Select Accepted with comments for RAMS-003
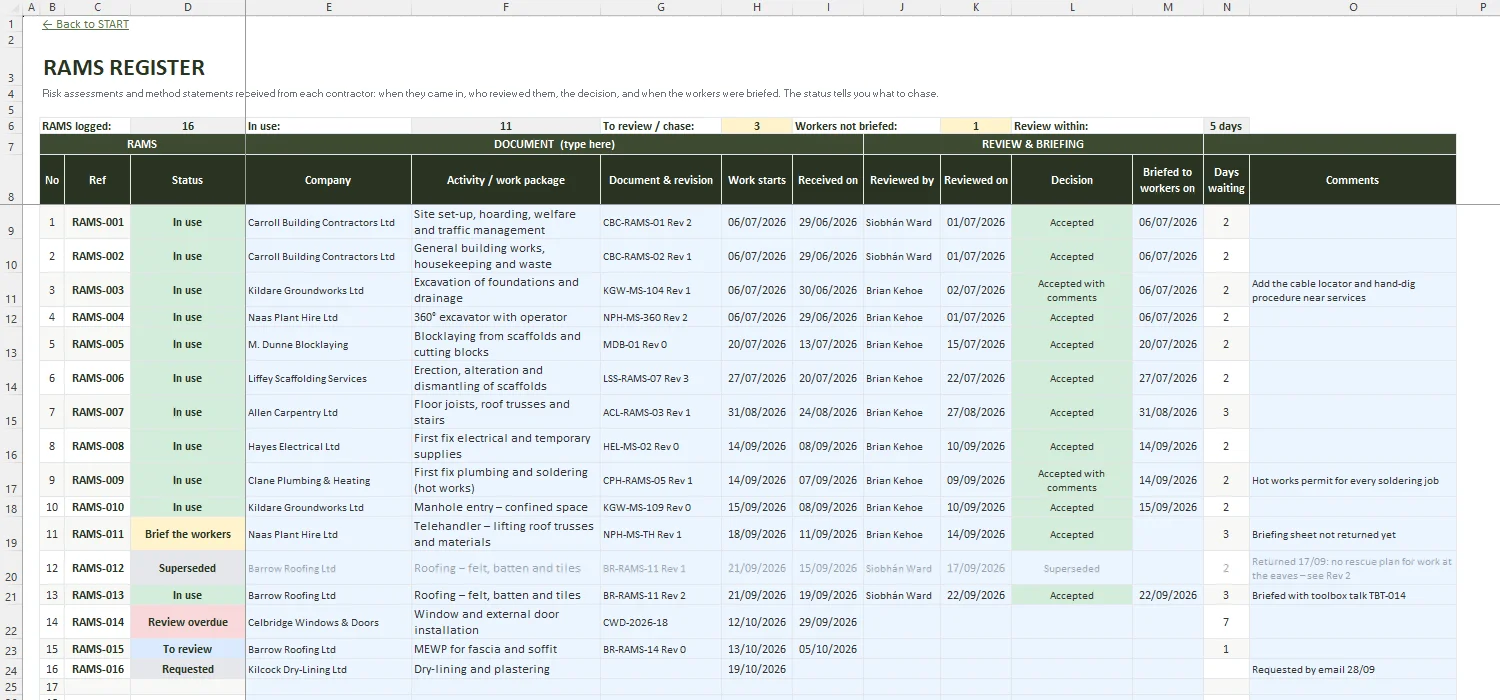The width and height of the screenshot is (1500, 700). 1072,290
